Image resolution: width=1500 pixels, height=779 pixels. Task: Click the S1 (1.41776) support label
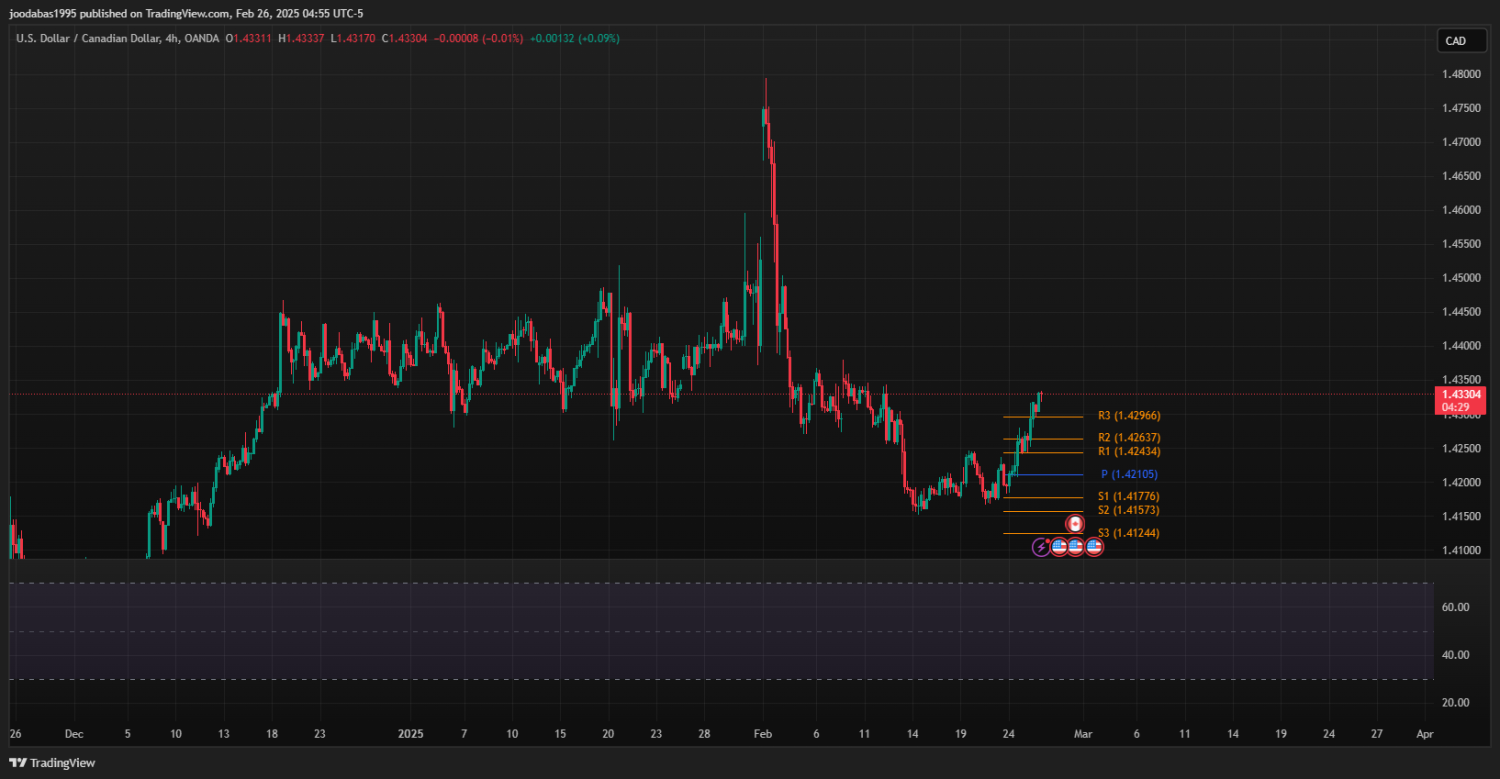1128,497
